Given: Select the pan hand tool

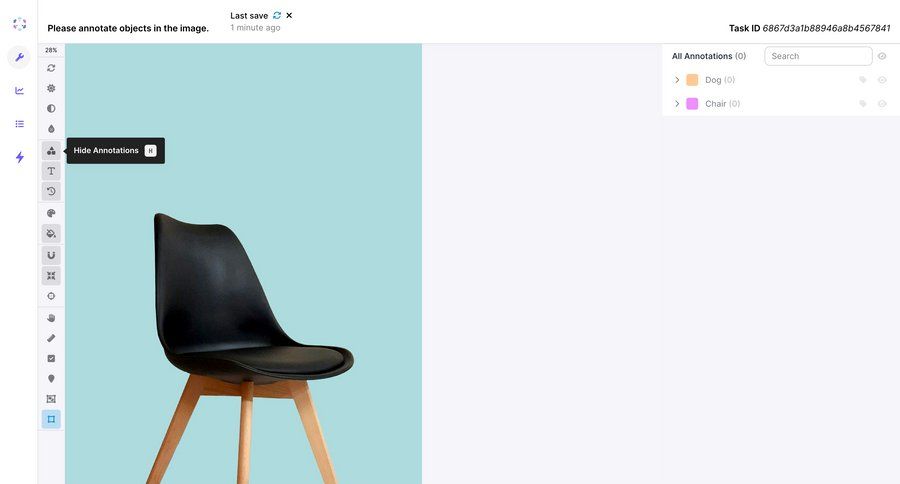Looking at the screenshot, I should pos(51,318).
